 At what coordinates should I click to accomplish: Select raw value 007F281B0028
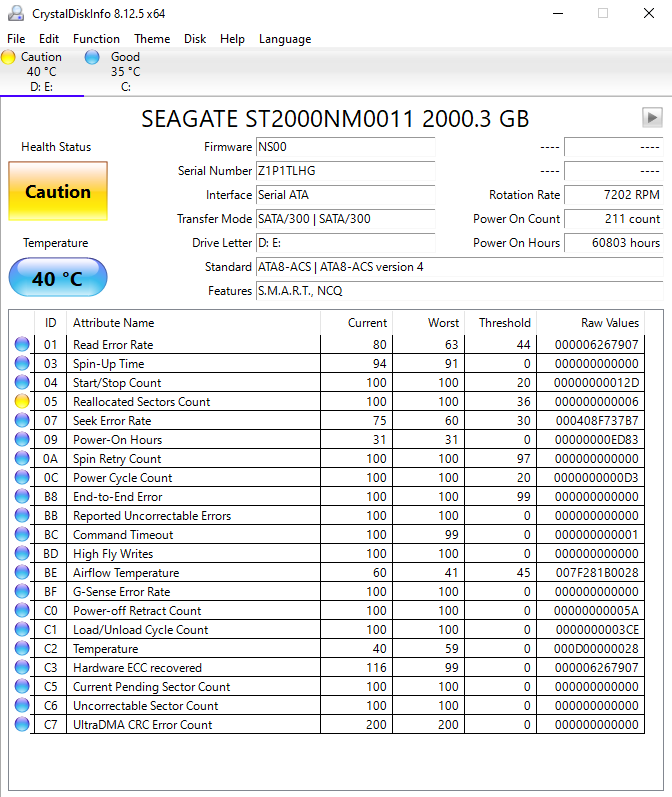596,572
